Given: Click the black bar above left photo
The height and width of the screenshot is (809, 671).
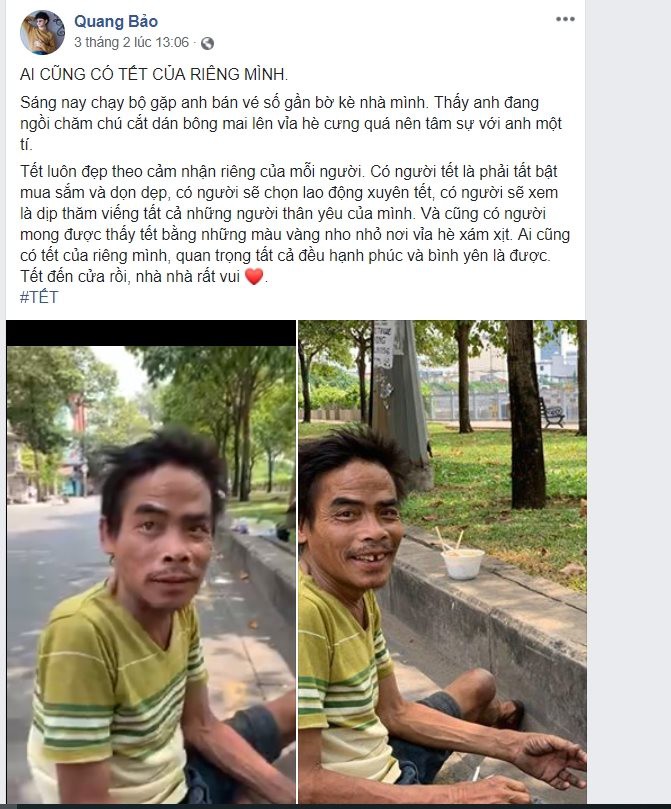Looking at the screenshot, I should 151,333.
